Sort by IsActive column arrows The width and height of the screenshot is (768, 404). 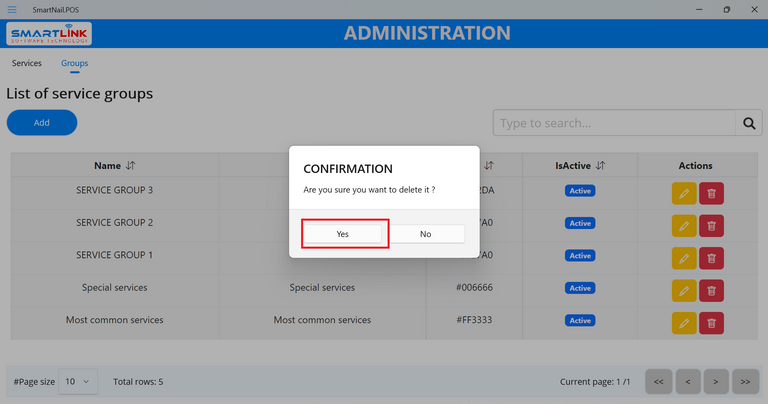(x=600, y=166)
